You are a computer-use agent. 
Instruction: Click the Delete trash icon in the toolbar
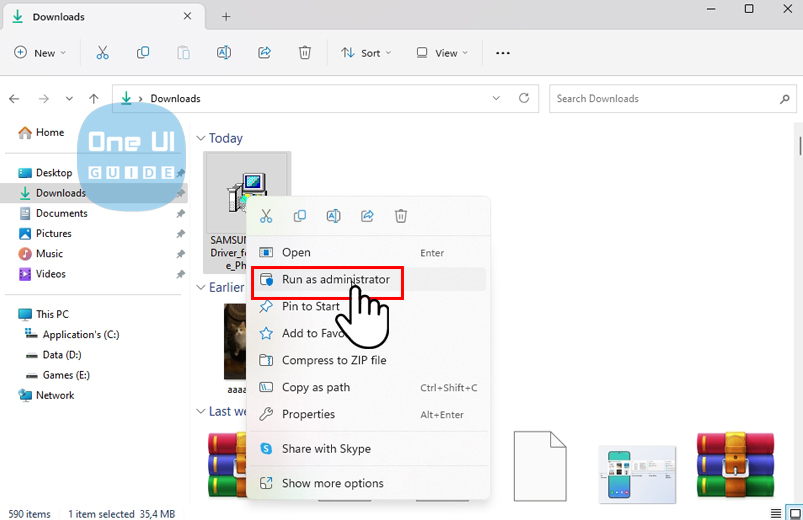click(x=305, y=53)
